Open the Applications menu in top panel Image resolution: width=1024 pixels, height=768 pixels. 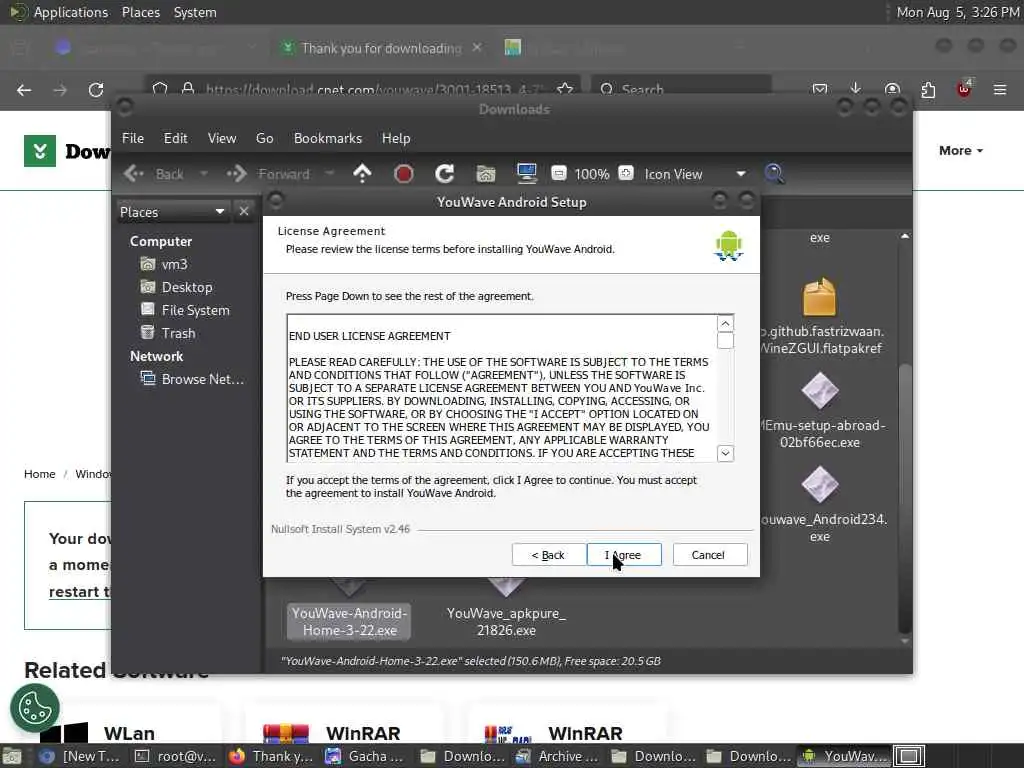71,12
